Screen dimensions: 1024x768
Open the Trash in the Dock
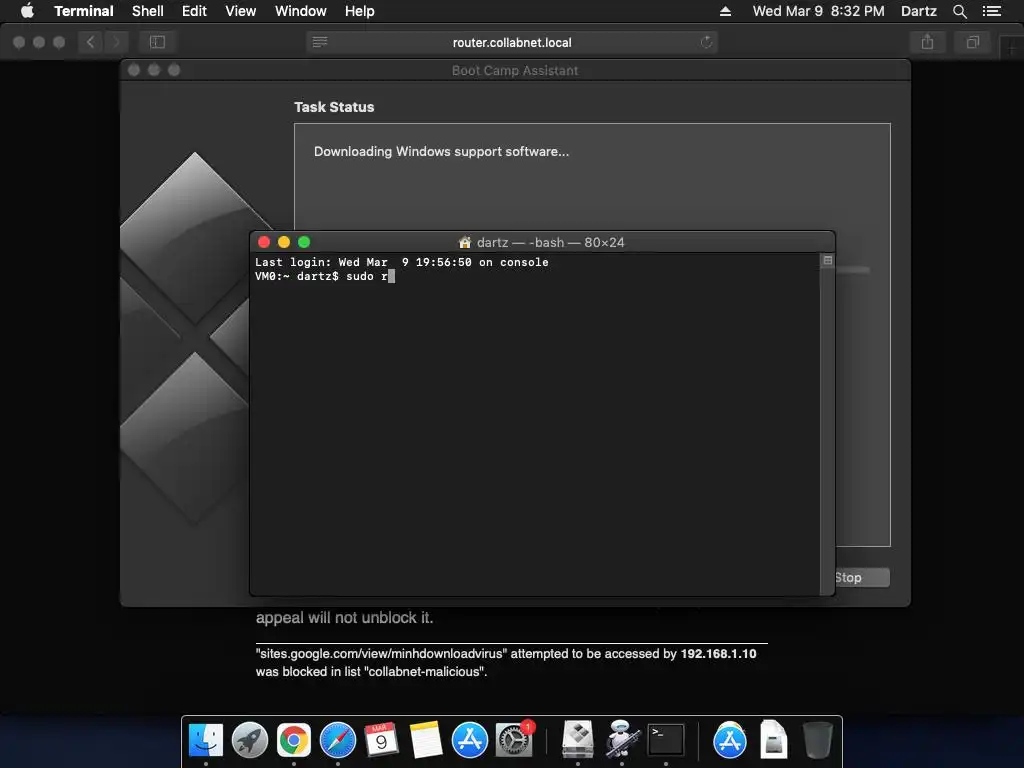click(817, 740)
